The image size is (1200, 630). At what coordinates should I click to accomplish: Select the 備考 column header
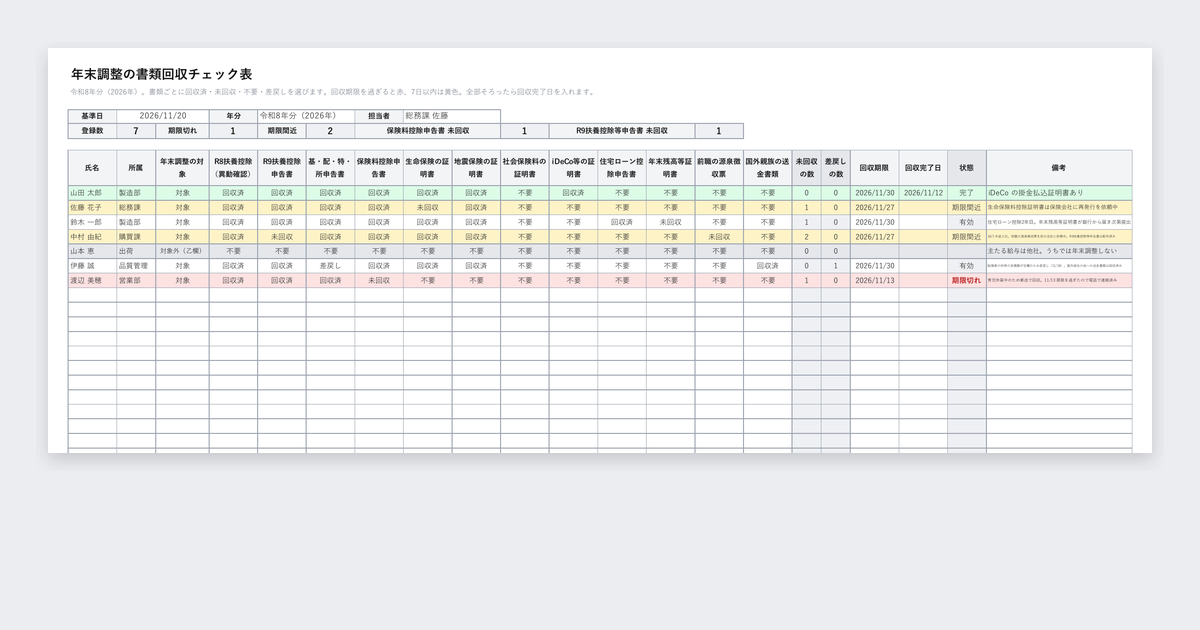pyautogui.click(x=1059, y=167)
